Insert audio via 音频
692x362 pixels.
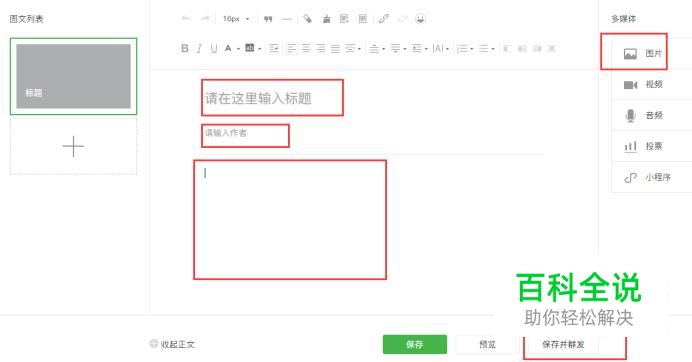click(x=643, y=115)
